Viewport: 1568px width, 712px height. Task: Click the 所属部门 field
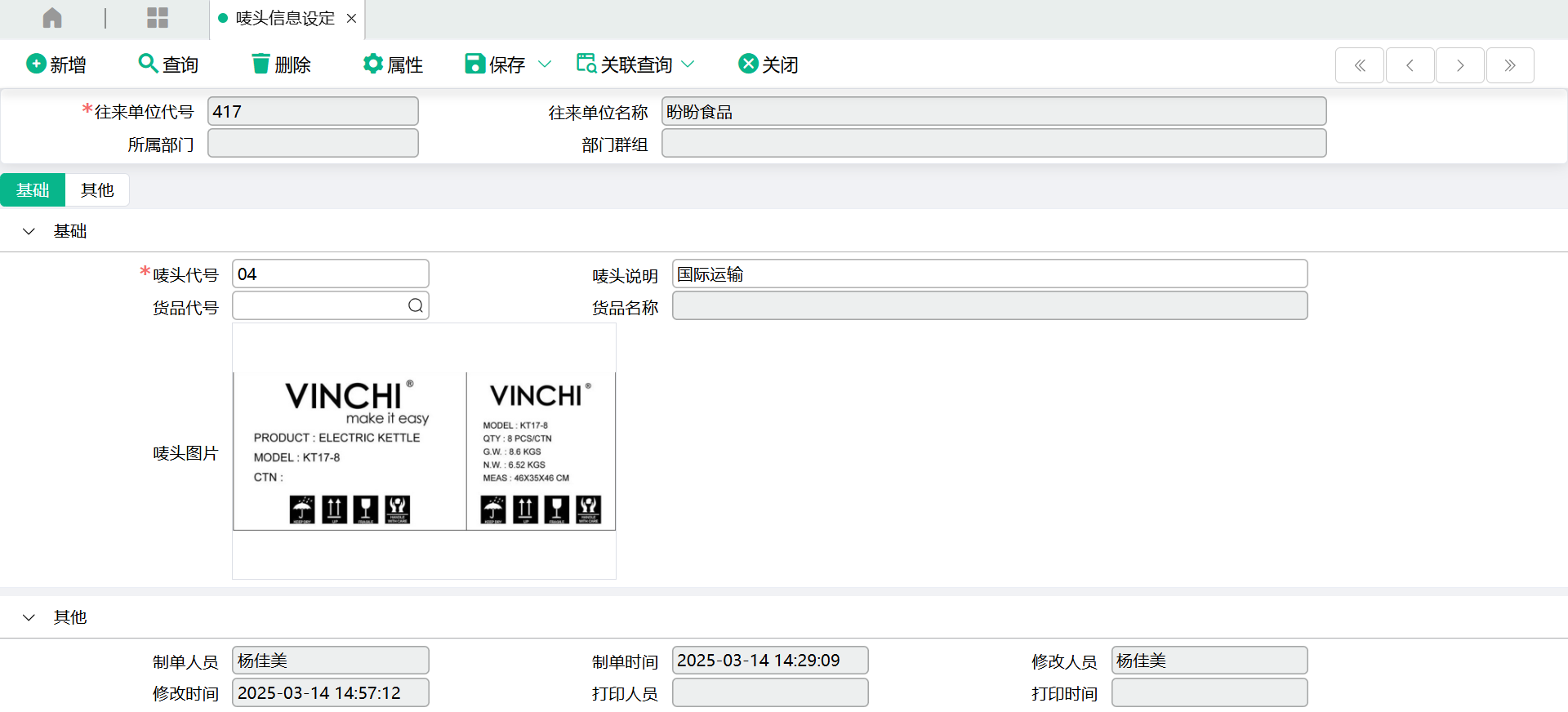(x=314, y=144)
